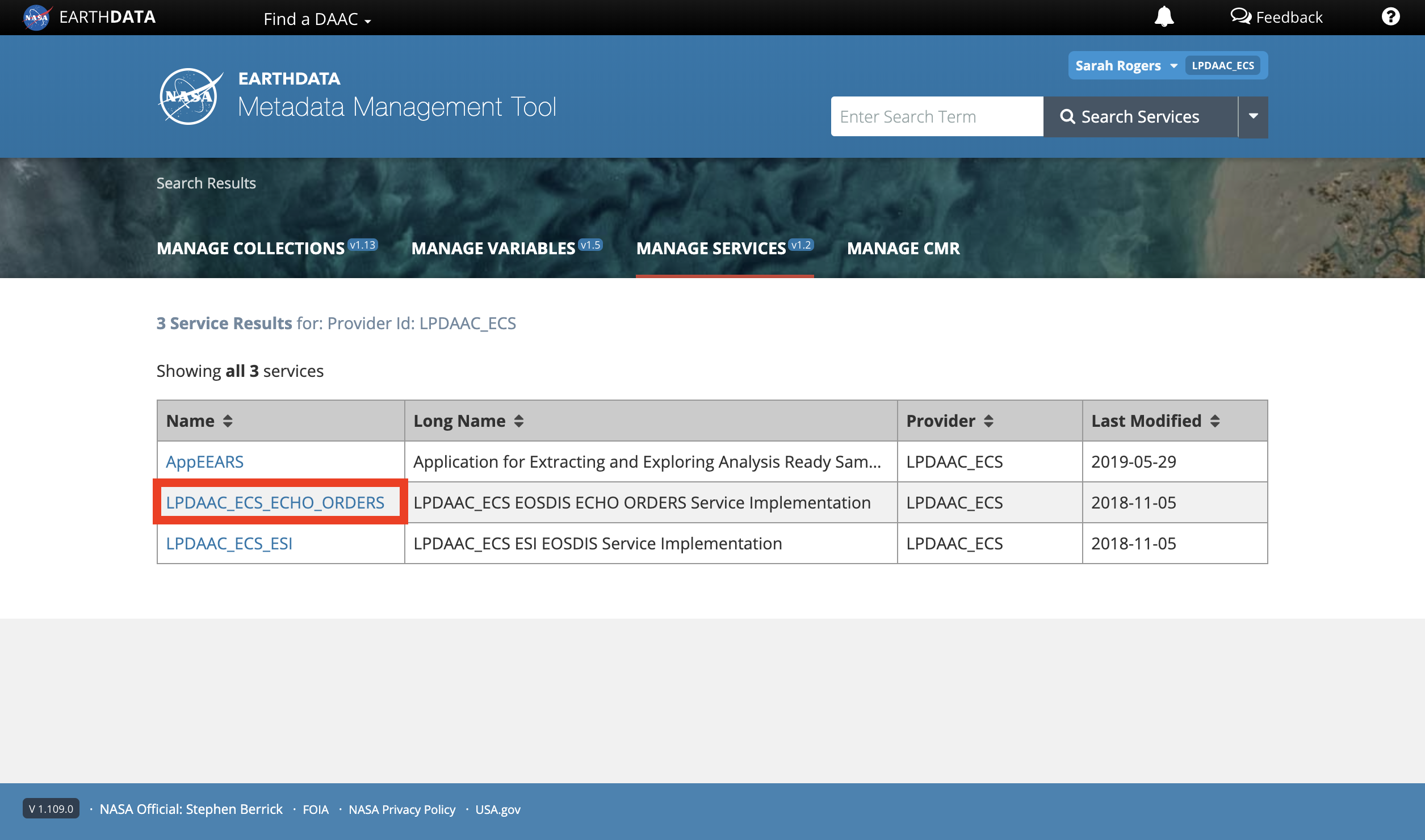Open the NASA Privacy Policy link

click(x=402, y=809)
